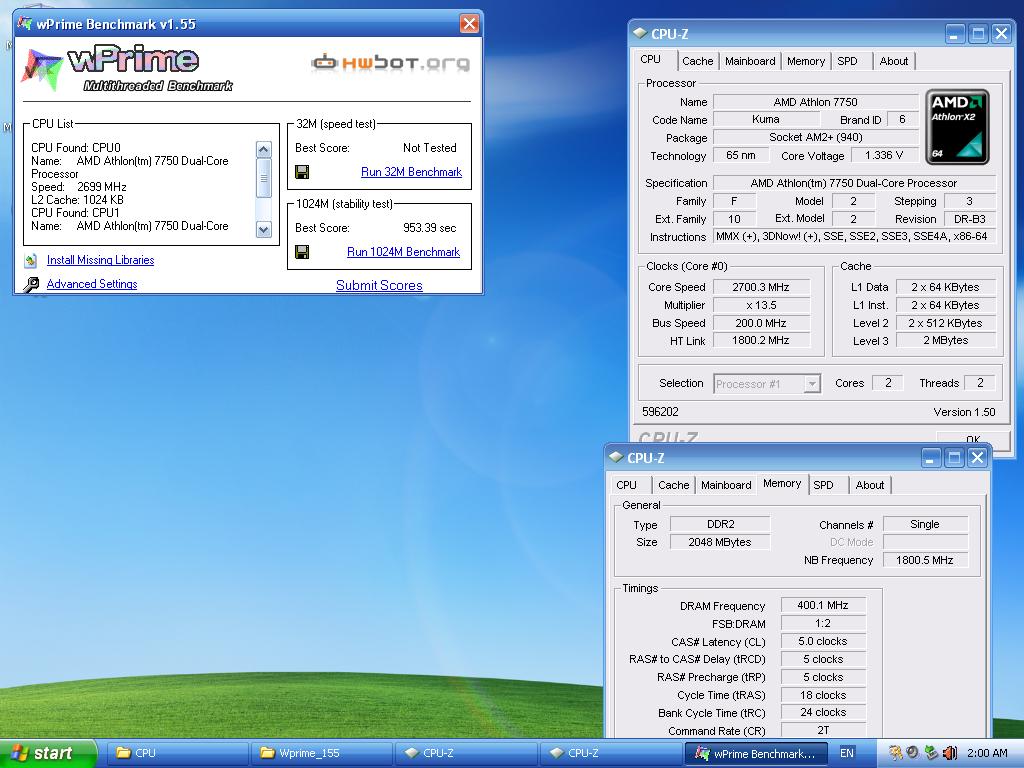Open the CPU folder taskbar button
1024x768 pixels.
(176, 753)
